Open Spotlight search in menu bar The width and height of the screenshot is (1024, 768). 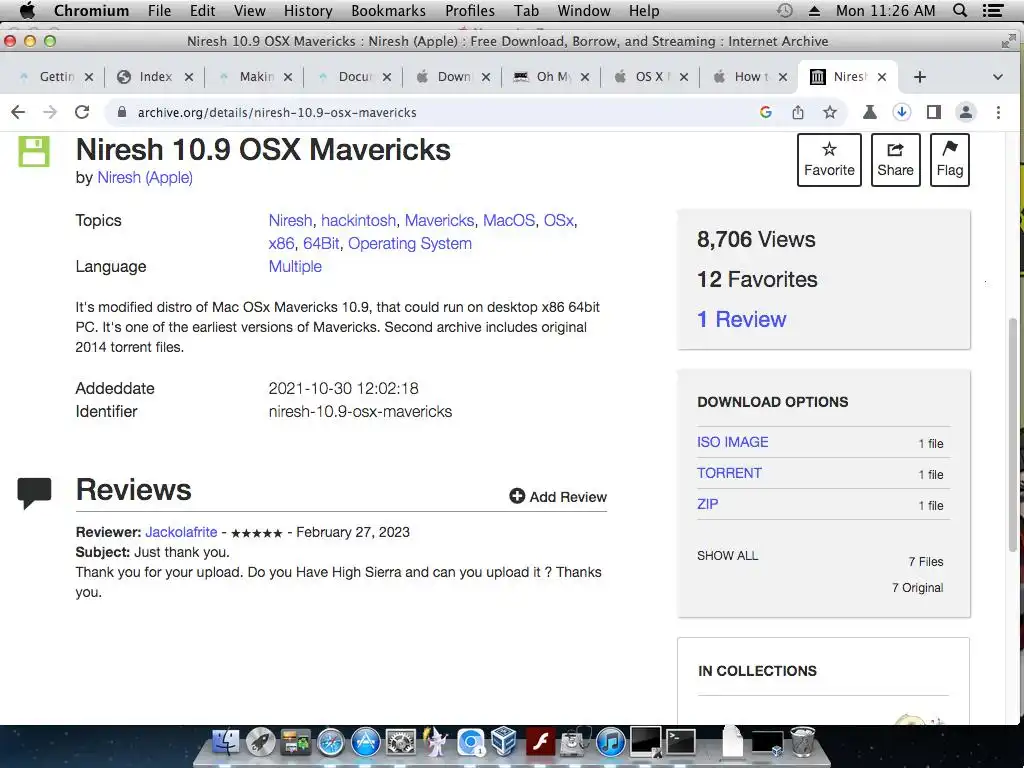pyautogui.click(x=960, y=10)
